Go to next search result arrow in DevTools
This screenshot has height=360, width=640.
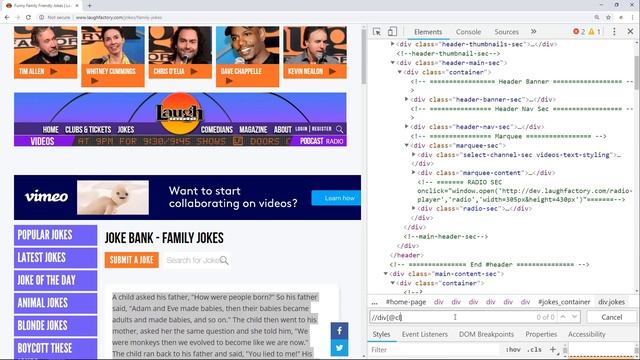coord(574,317)
